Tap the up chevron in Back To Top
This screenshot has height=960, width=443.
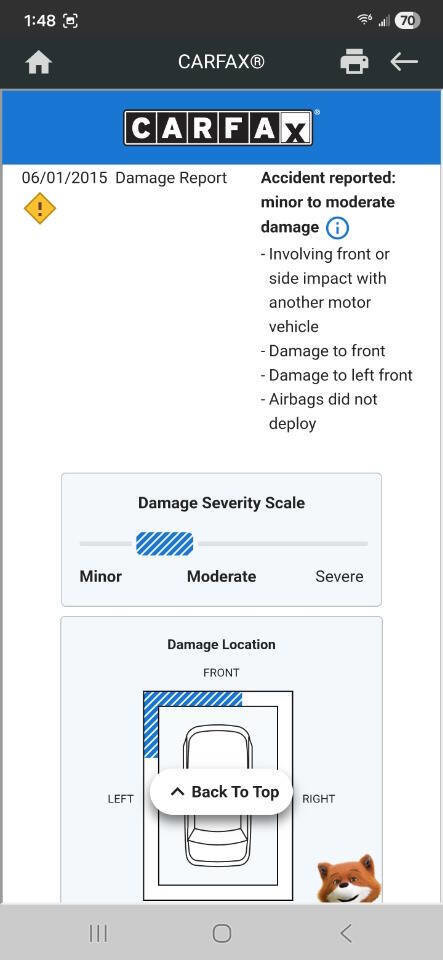tap(177, 792)
